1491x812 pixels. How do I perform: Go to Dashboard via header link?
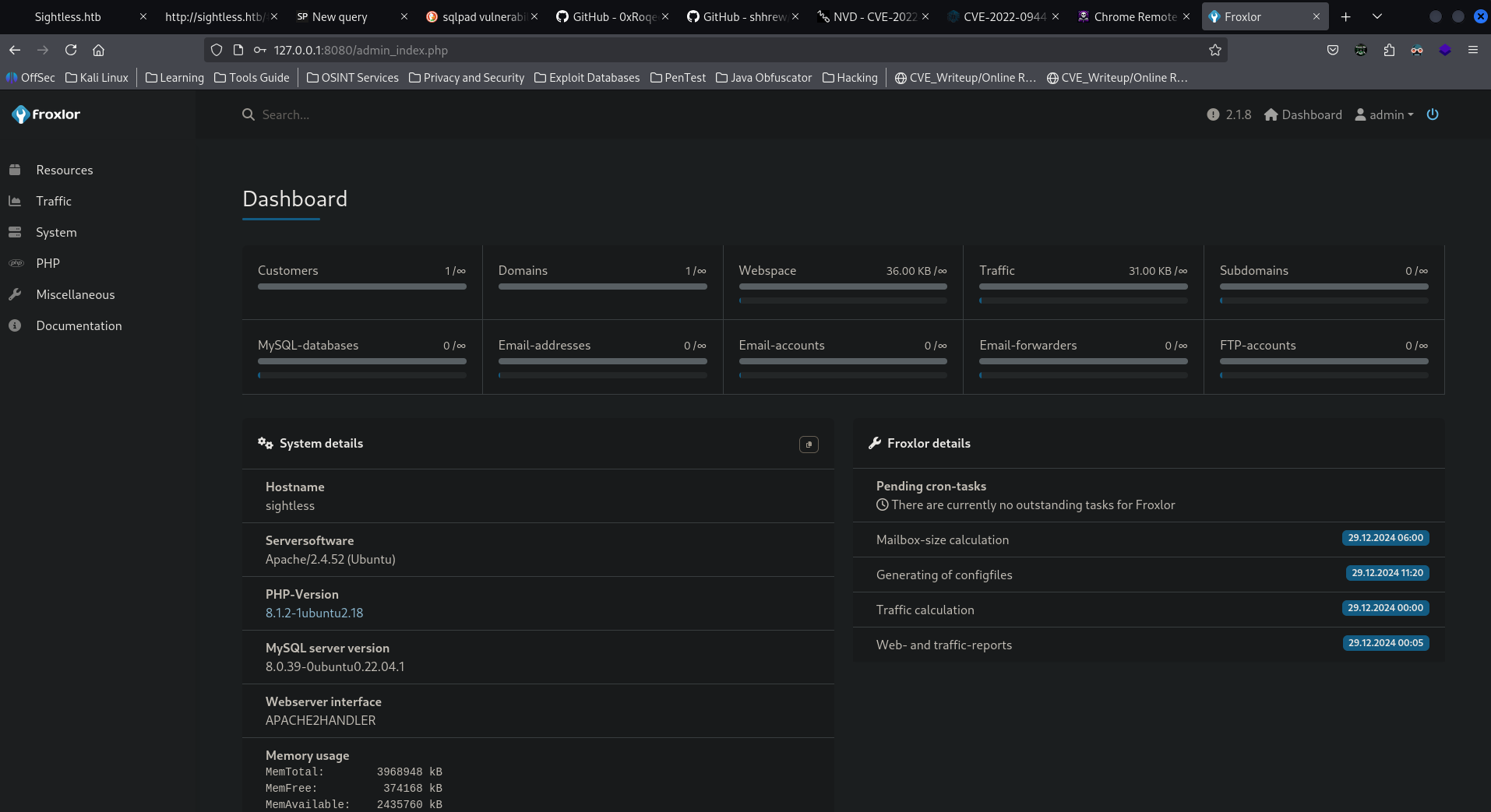(x=1302, y=114)
